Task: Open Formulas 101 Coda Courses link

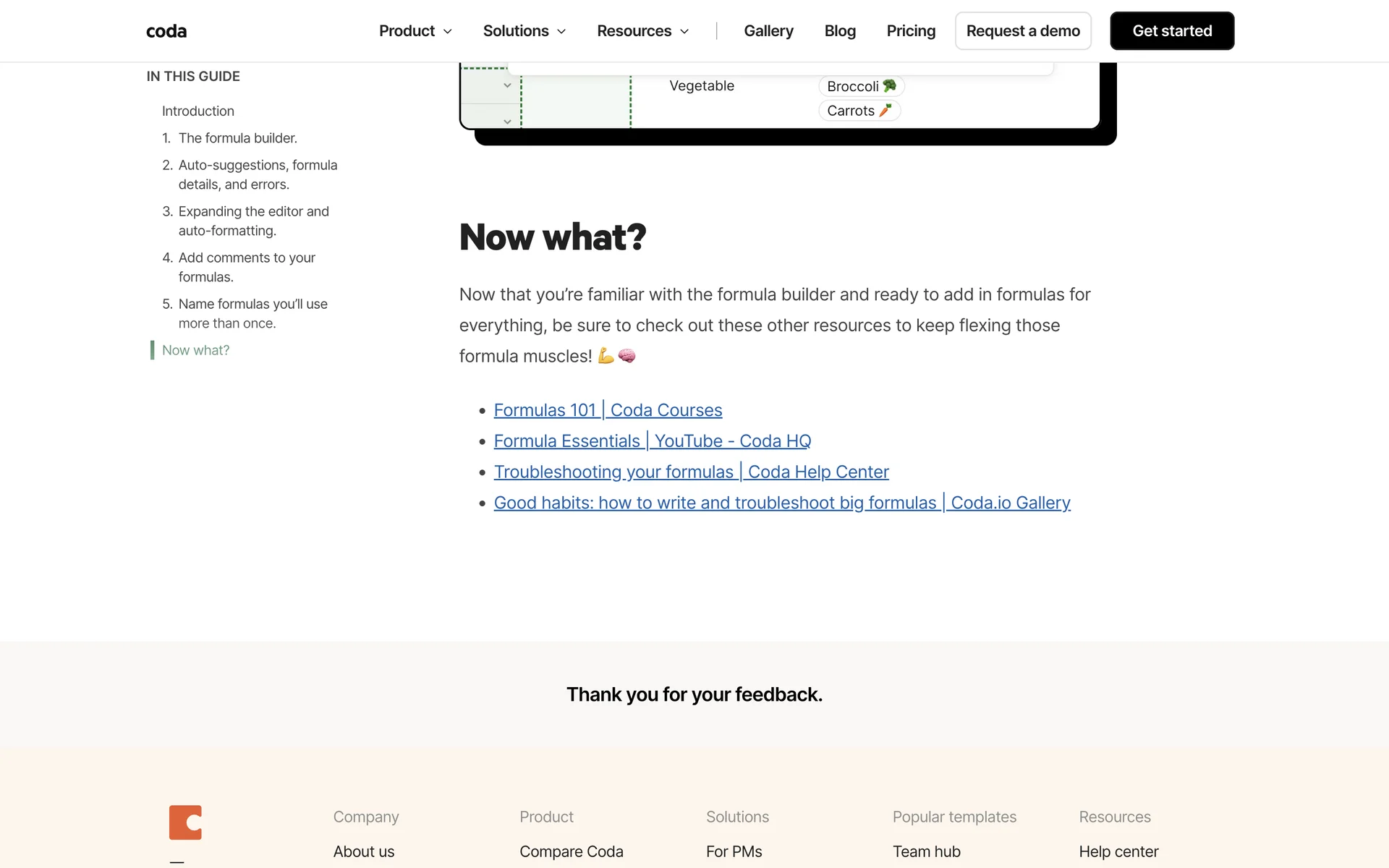Action: (608, 410)
